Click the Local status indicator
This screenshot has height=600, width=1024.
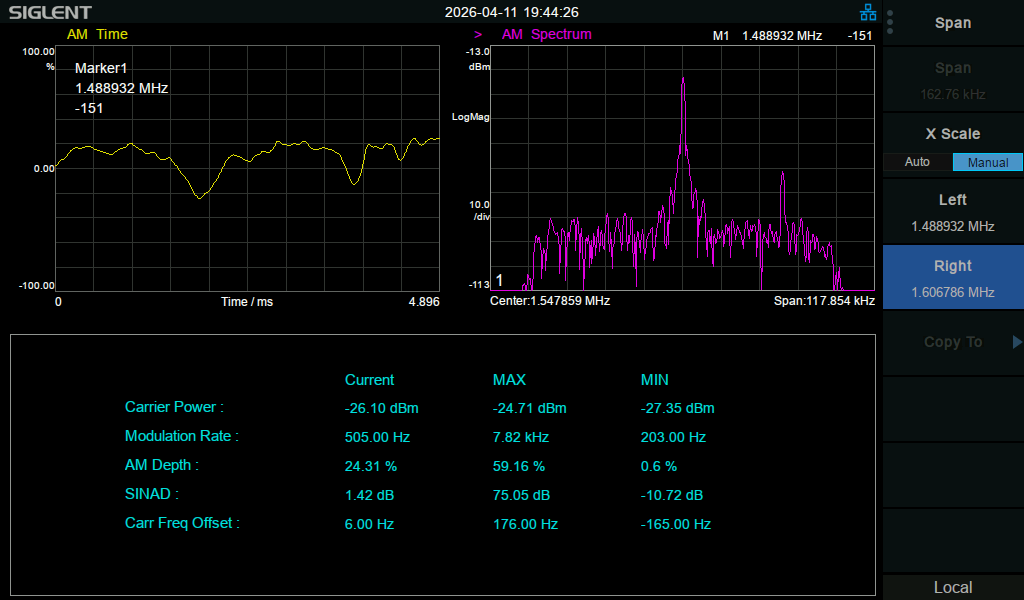point(953,587)
